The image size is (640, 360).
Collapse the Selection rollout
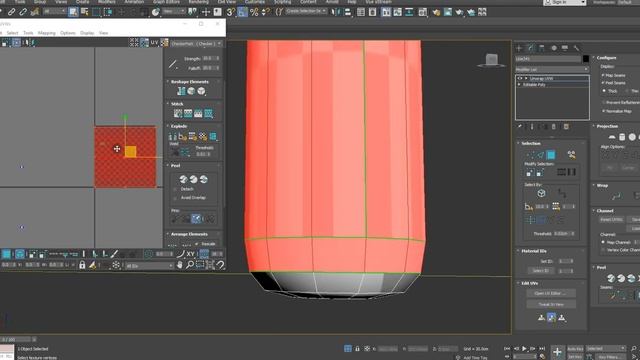coord(518,143)
